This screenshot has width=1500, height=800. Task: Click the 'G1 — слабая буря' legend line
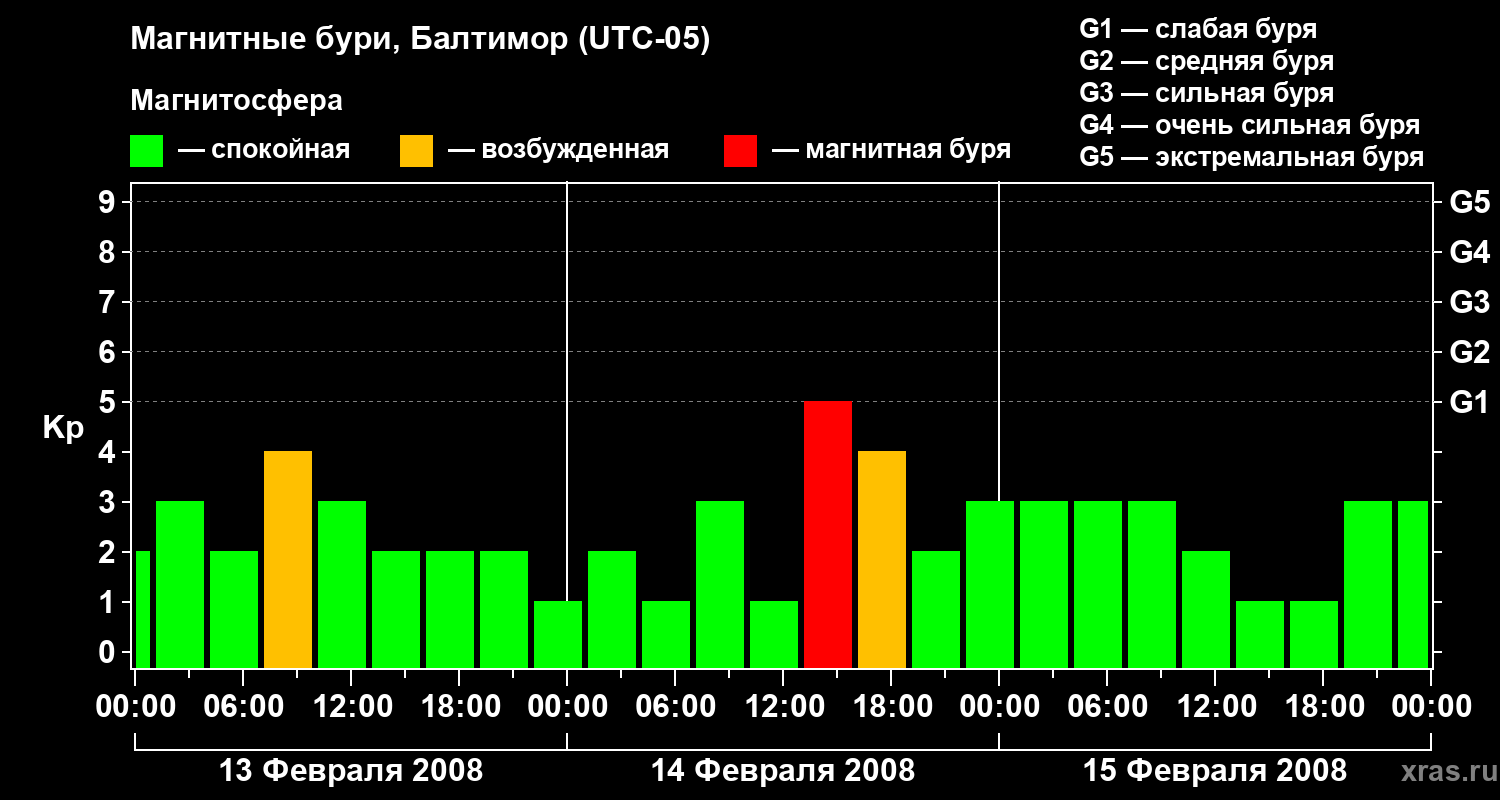(1198, 29)
